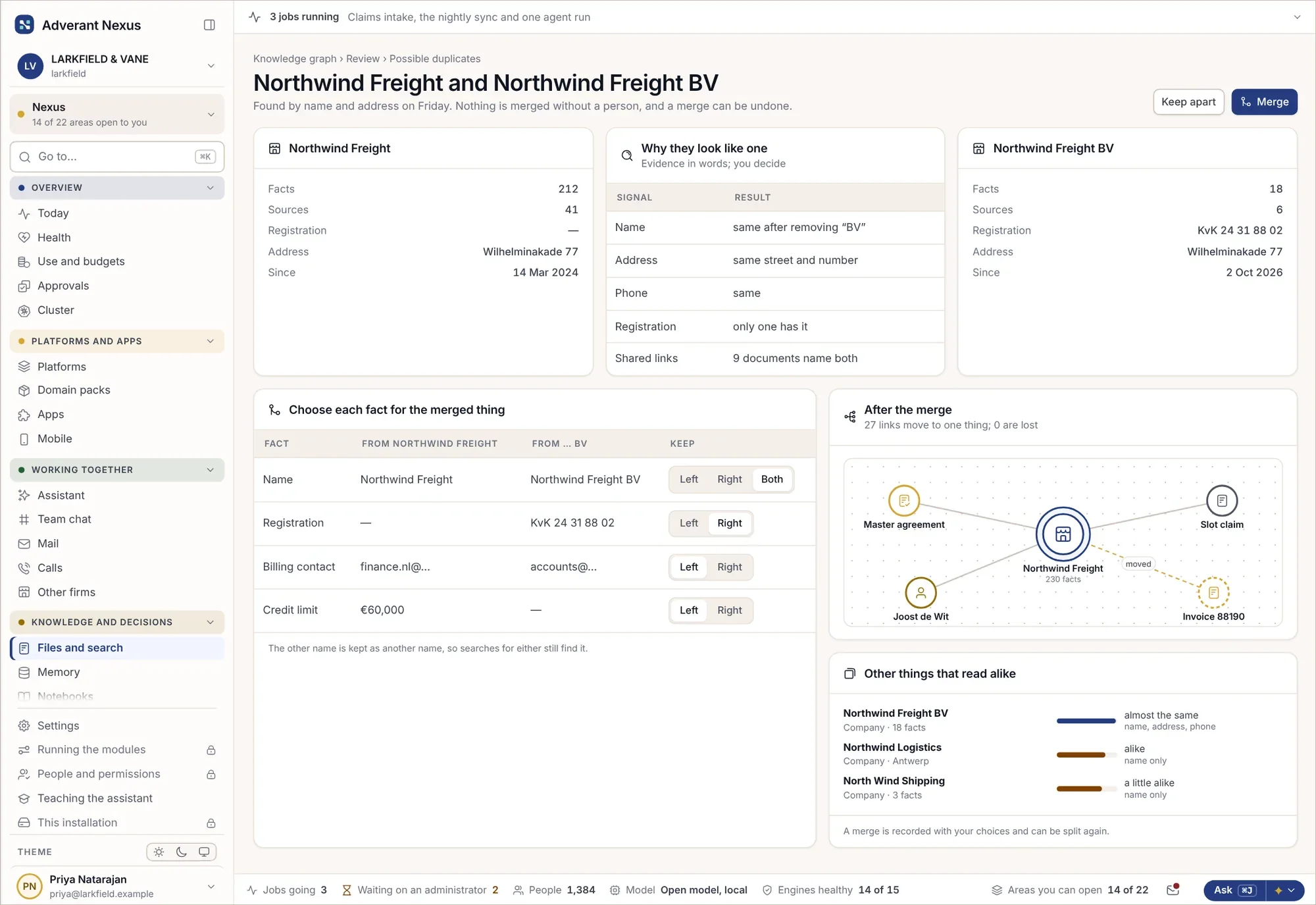Image resolution: width=1316 pixels, height=905 pixels.
Task: Open the Nexus areas dropdown
Action: [117, 114]
